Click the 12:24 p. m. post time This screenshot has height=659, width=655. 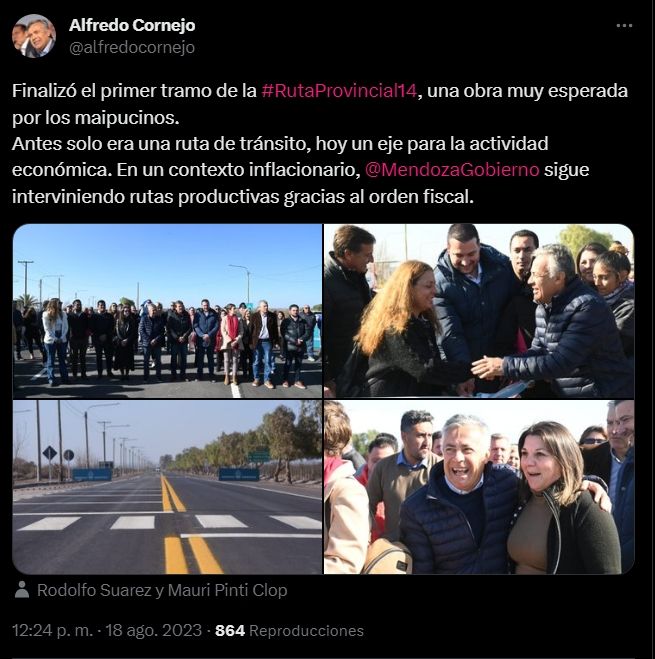[x=52, y=630]
